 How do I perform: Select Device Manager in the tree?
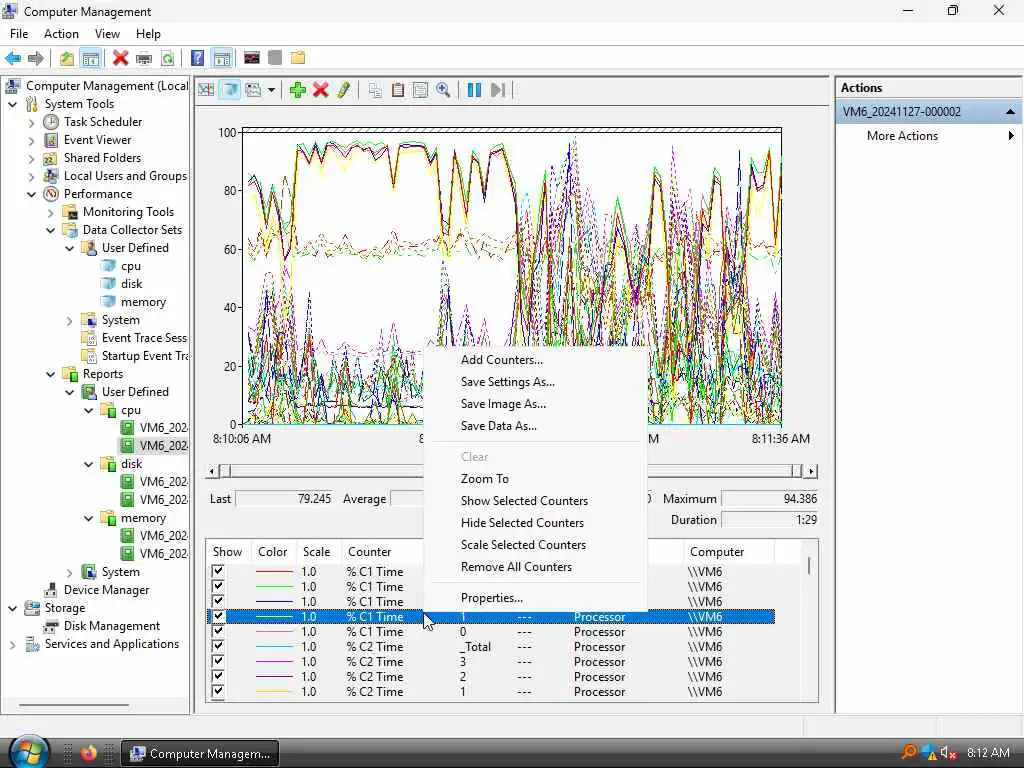pos(106,590)
